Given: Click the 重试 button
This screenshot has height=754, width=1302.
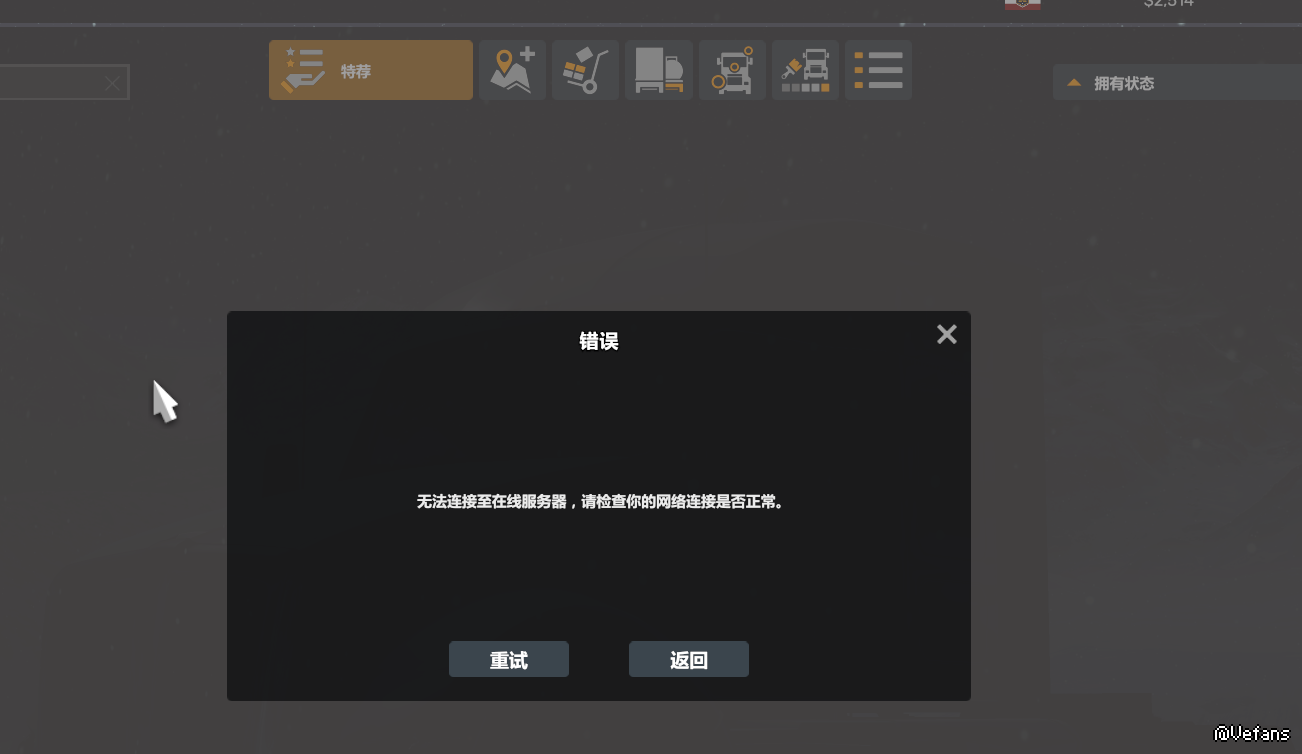Looking at the screenshot, I should tap(509, 660).
